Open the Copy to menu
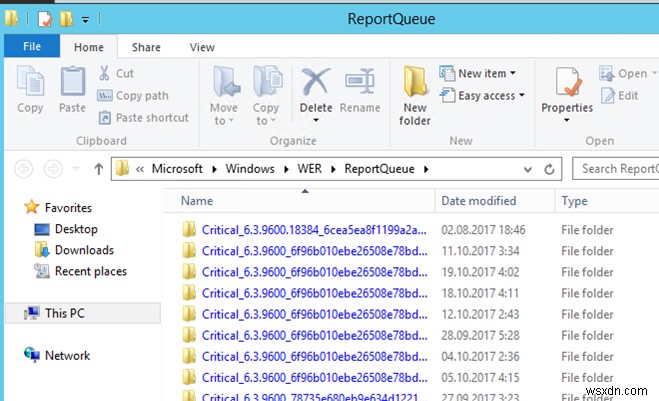This screenshot has height=401, width=659. click(266, 96)
